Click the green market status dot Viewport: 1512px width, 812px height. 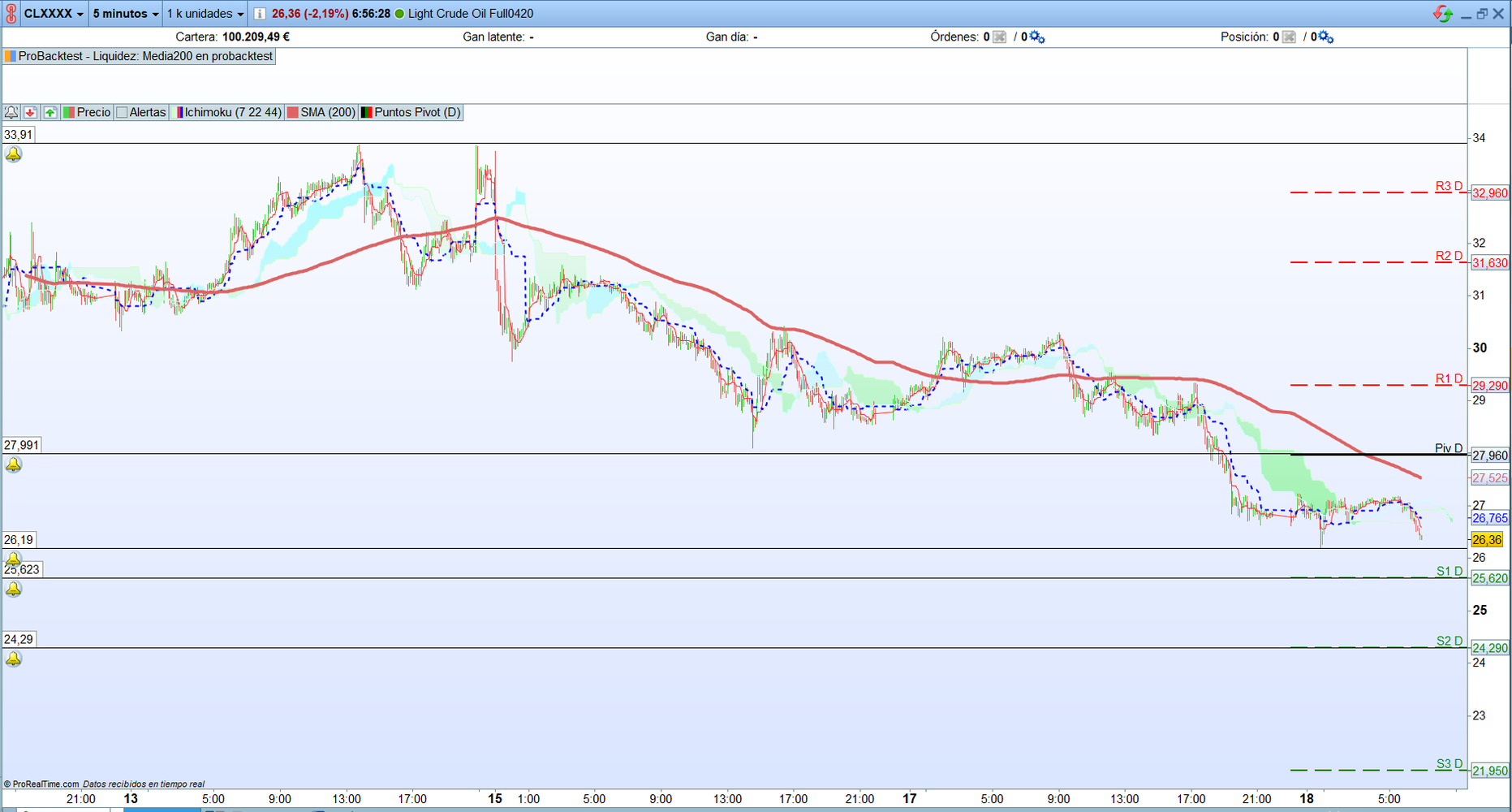tap(399, 14)
